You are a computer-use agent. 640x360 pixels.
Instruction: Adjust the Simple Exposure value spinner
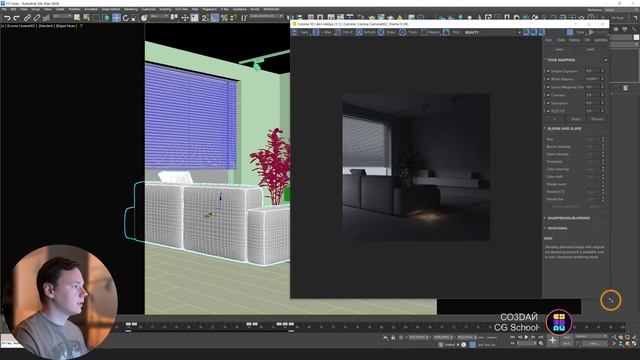[x=602, y=71]
